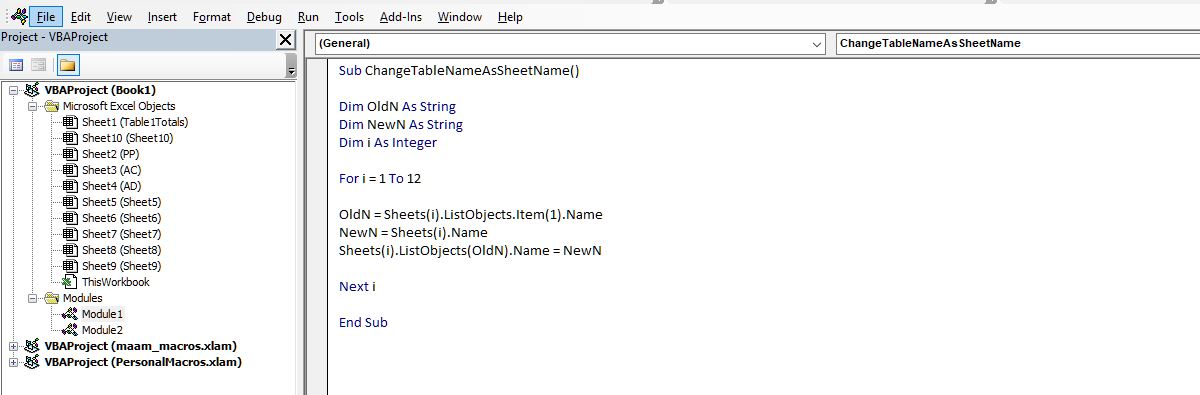Click Sheet6 (Sheet6) worksheet icon
The image size is (1200, 395).
pos(69,218)
